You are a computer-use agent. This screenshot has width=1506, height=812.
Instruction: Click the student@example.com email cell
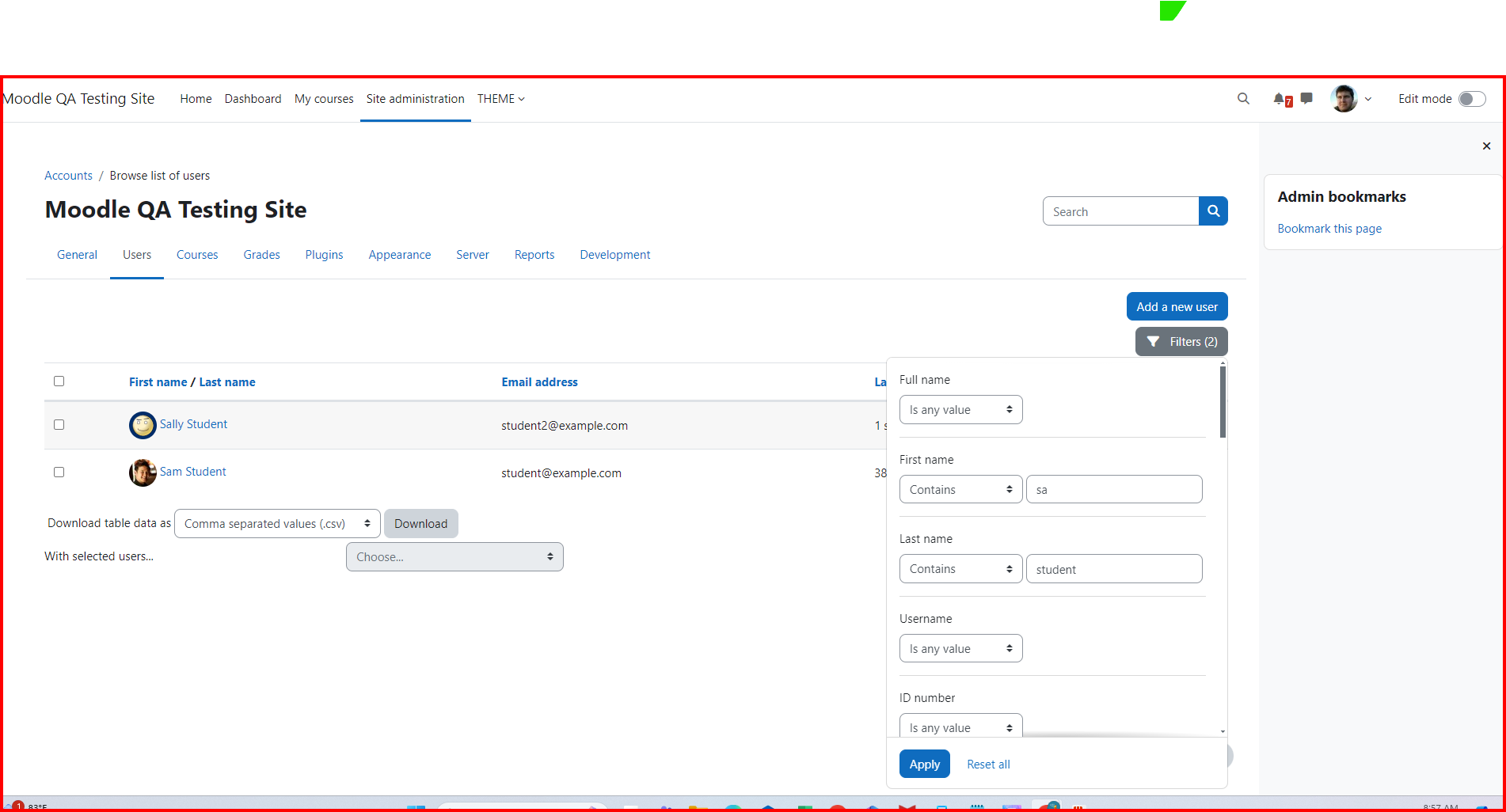coord(561,473)
